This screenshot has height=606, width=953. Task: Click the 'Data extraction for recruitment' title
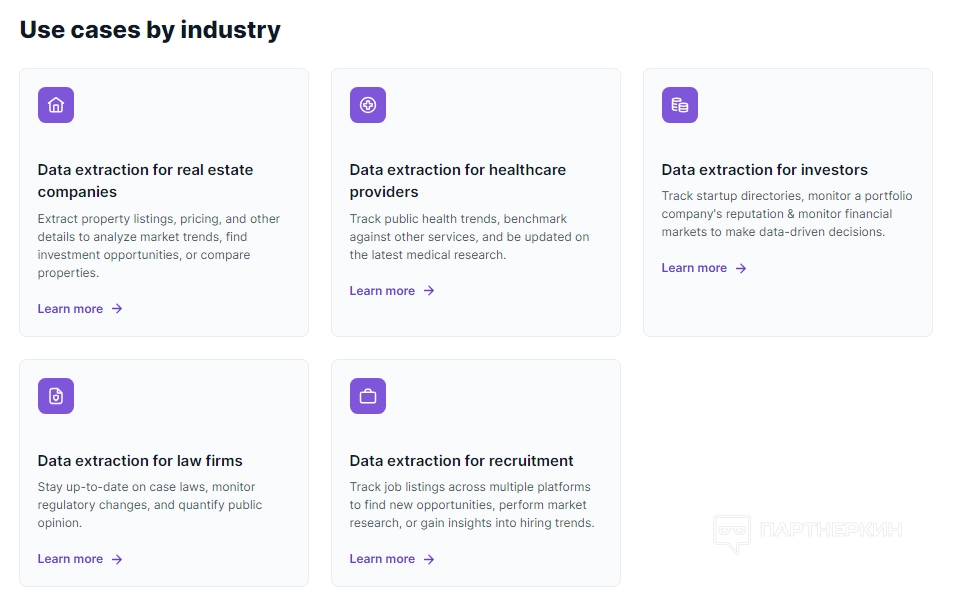click(x=461, y=461)
